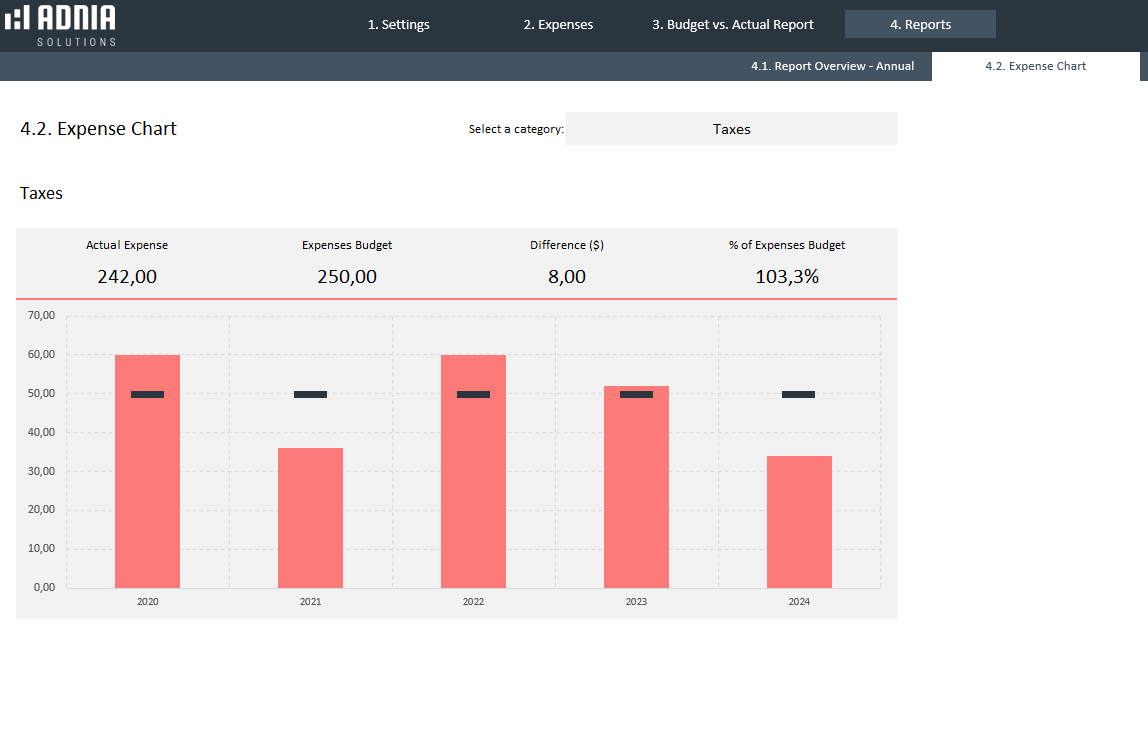Select the Difference value 8,00
Viewport: 1148px width, 755px height.
(567, 277)
